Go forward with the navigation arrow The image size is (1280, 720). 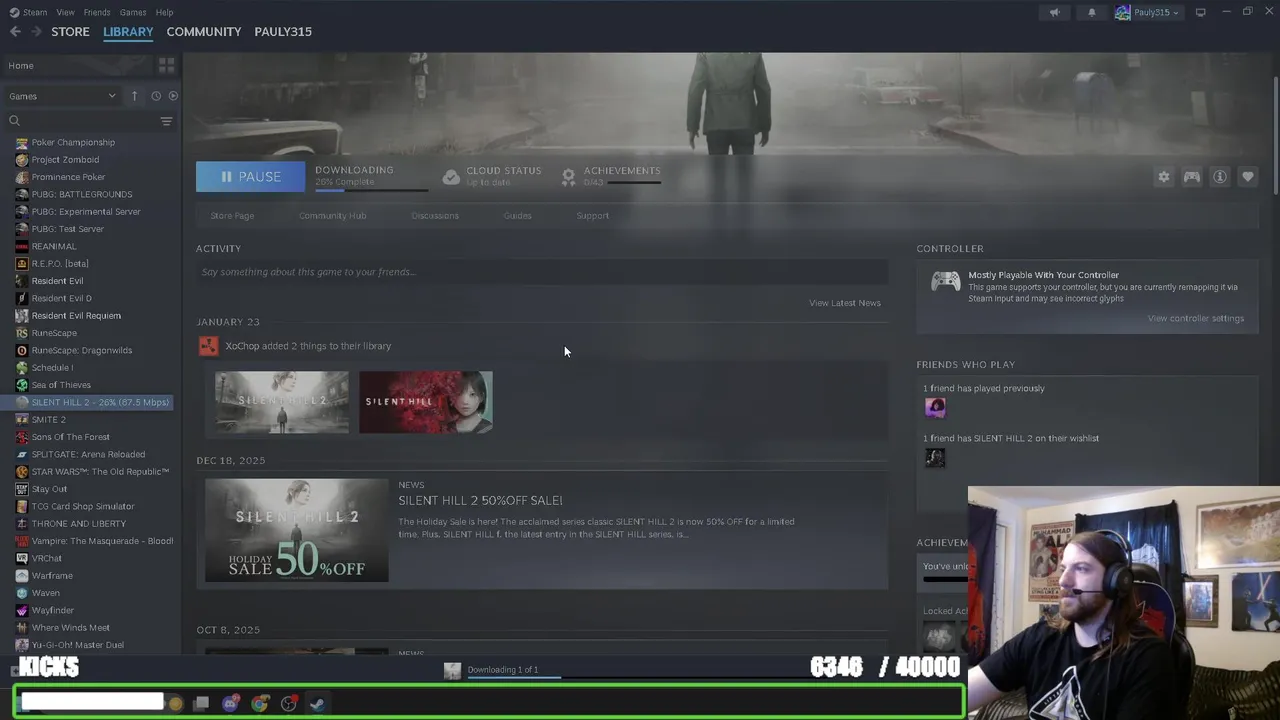click(36, 32)
